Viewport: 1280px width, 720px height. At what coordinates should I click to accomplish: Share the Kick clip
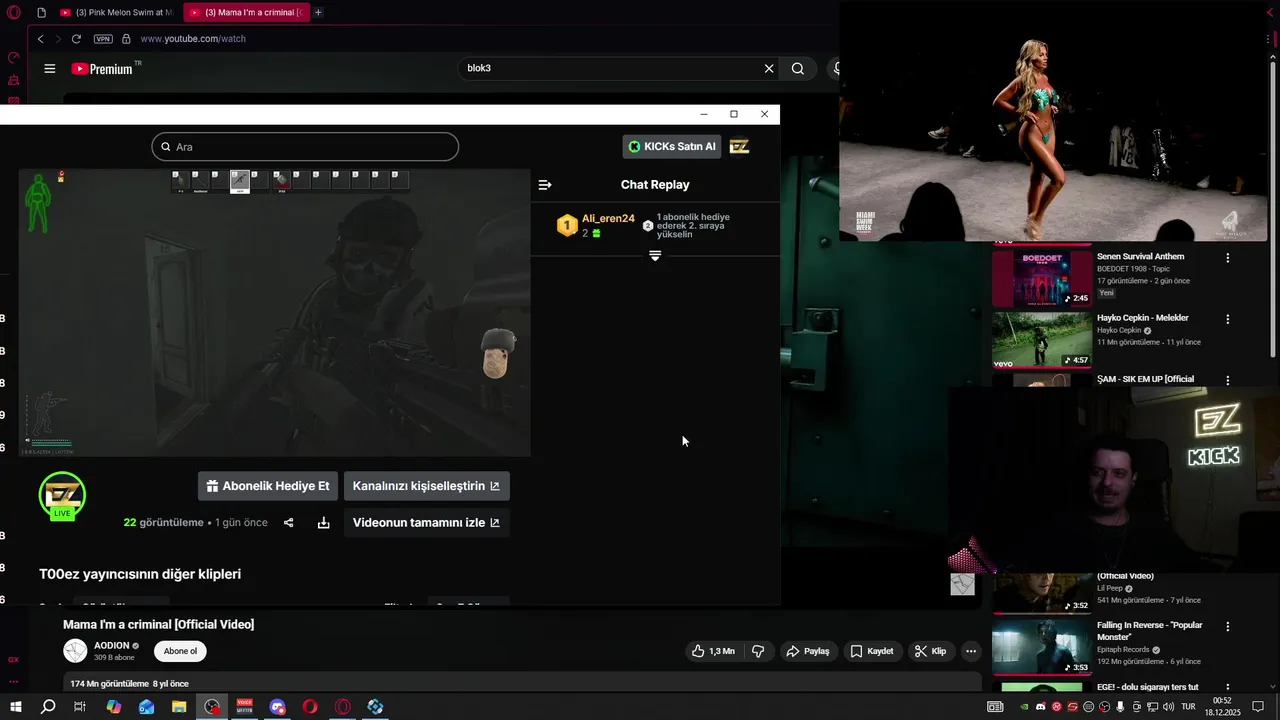coord(289,523)
